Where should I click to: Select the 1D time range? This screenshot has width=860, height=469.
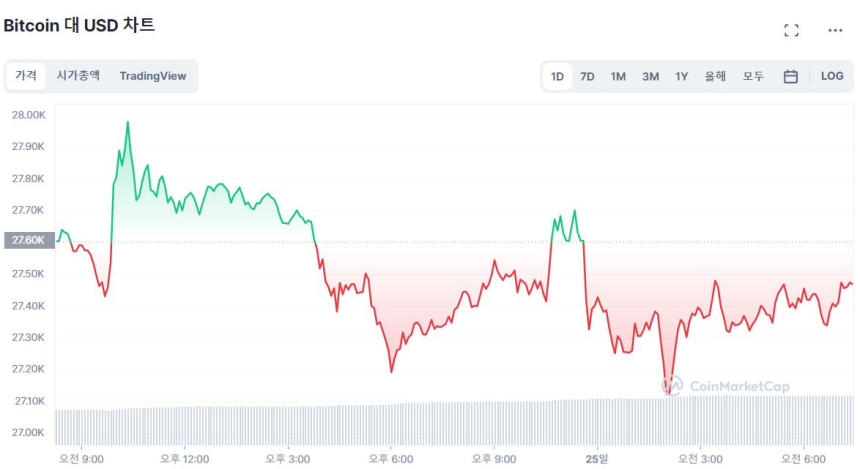(557, 76)
